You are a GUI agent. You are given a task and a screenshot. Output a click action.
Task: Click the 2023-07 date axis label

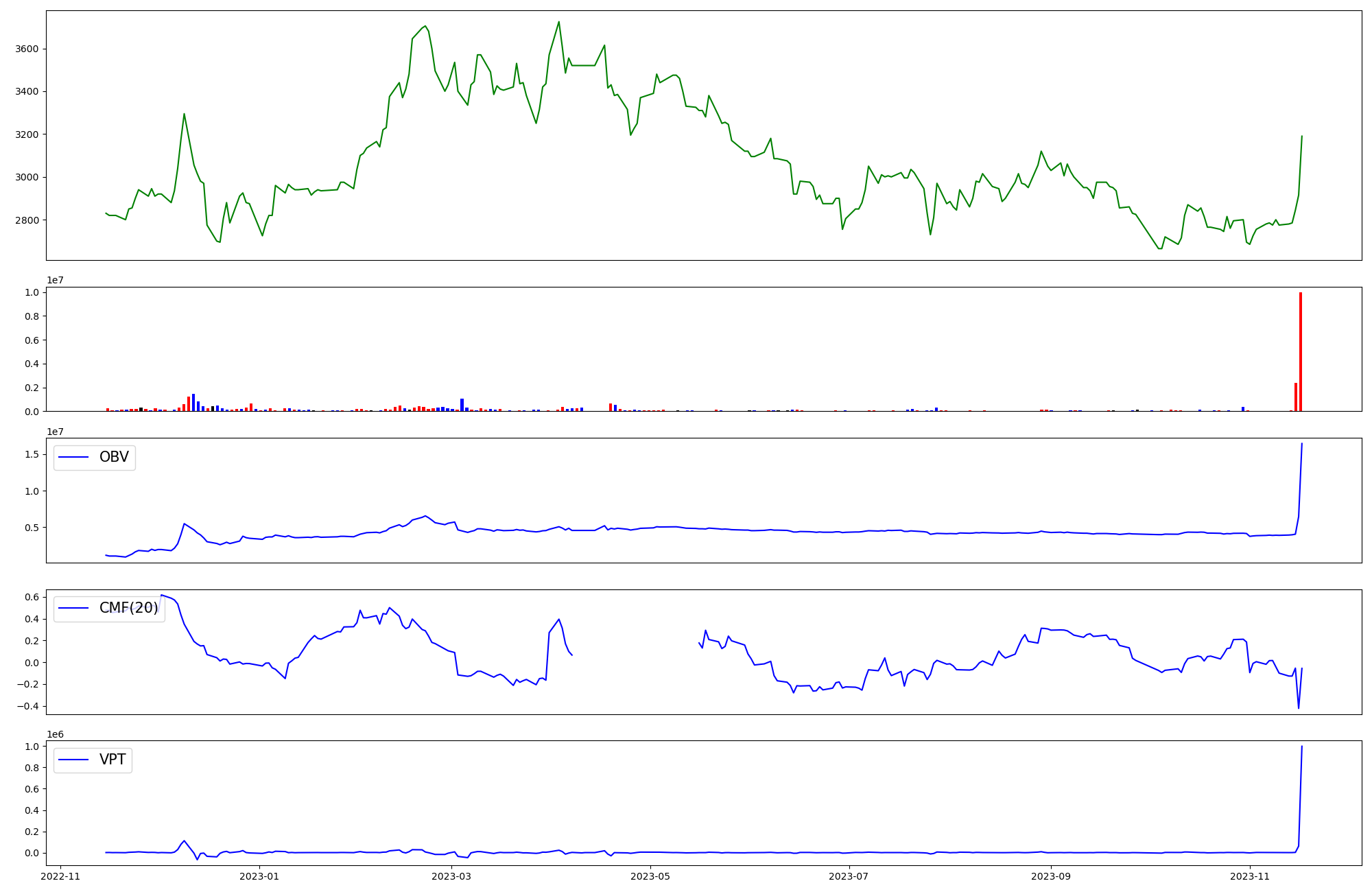[849, 876]
